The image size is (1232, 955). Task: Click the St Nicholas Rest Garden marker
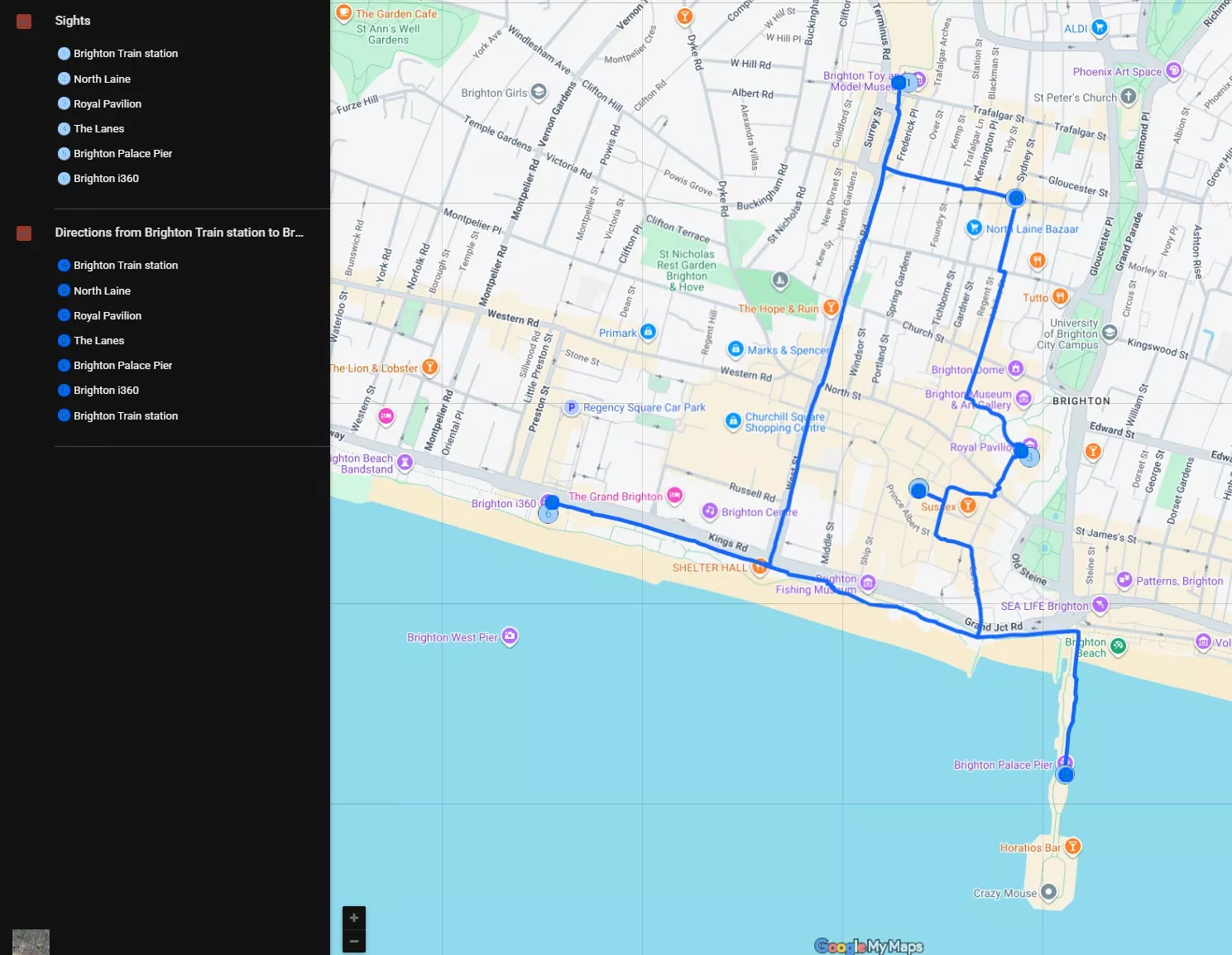(x=779, y=281)
